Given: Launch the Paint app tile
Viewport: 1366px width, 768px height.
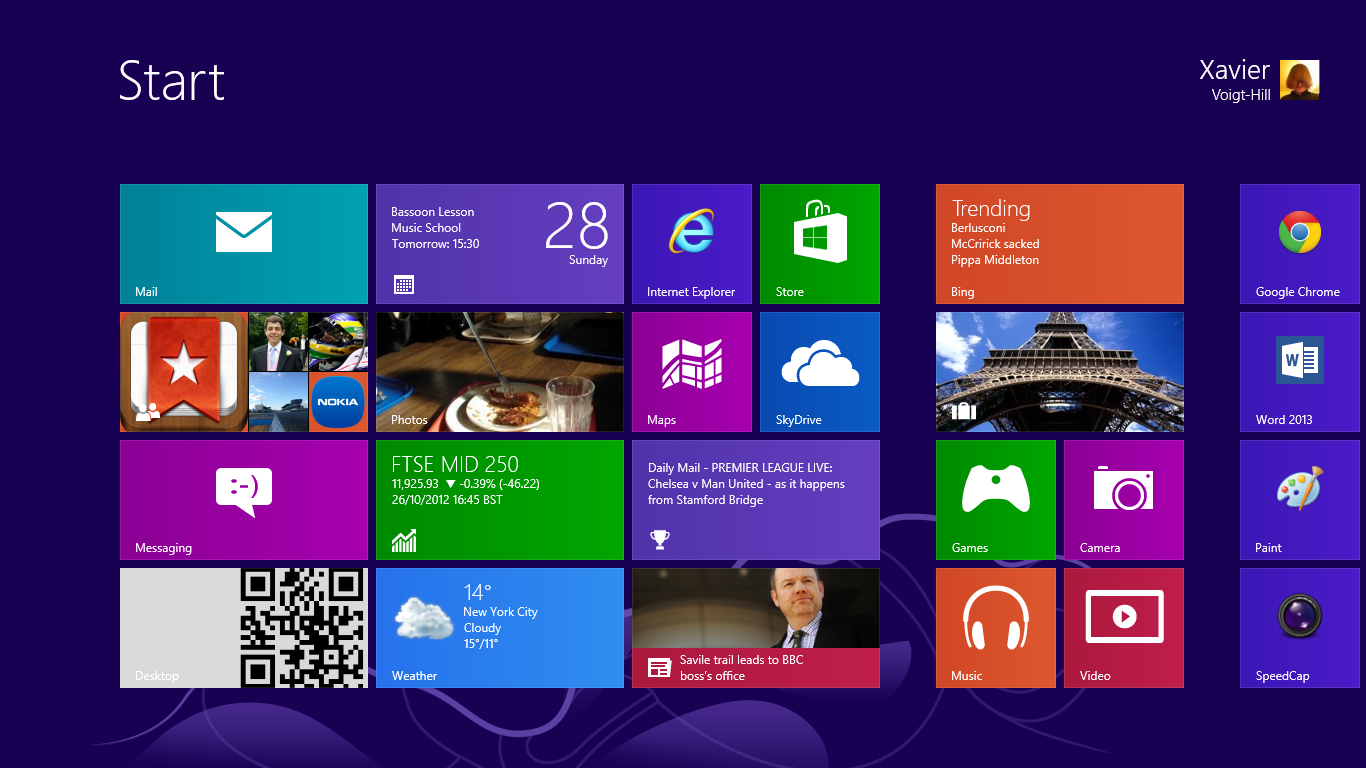Looking at the screenshot, I should coord(1299,499).
